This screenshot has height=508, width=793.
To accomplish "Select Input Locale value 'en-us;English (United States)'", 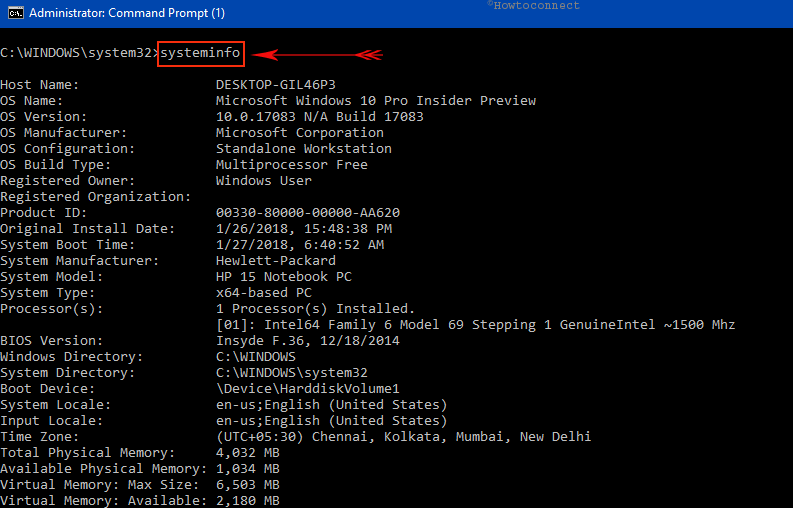I will click(332, 421).
